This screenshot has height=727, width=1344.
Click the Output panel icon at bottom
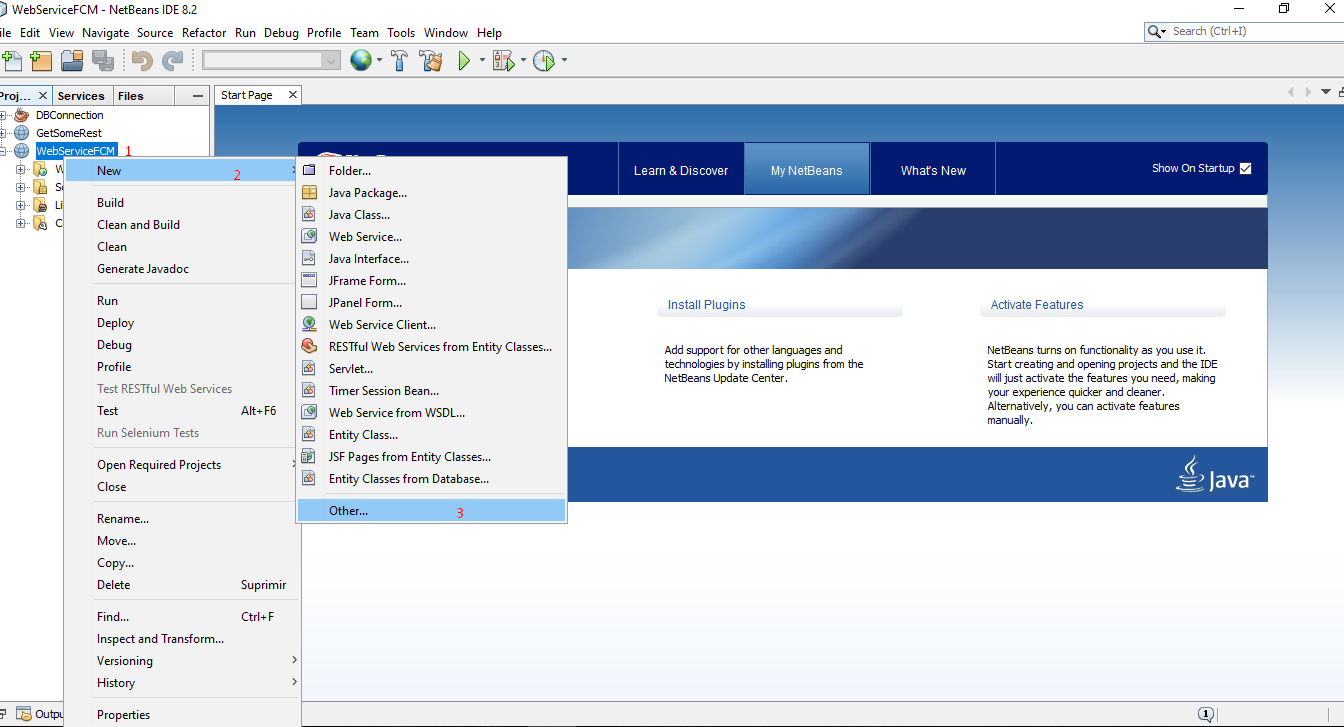[x=25, y=714]
